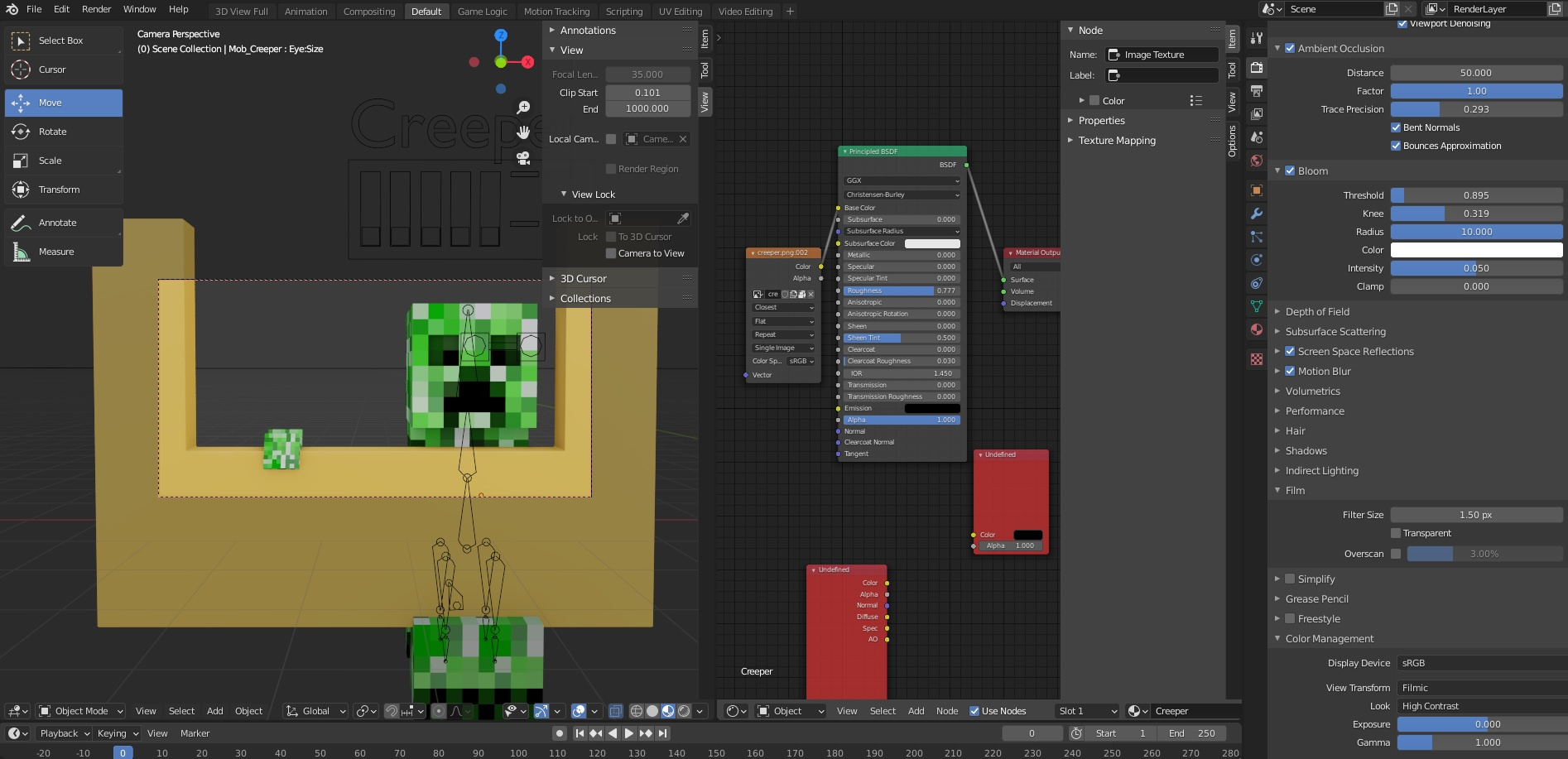This screenshot has width=1568, height=759.
Task: Jump to the end frame
Action: pos(663,733)
